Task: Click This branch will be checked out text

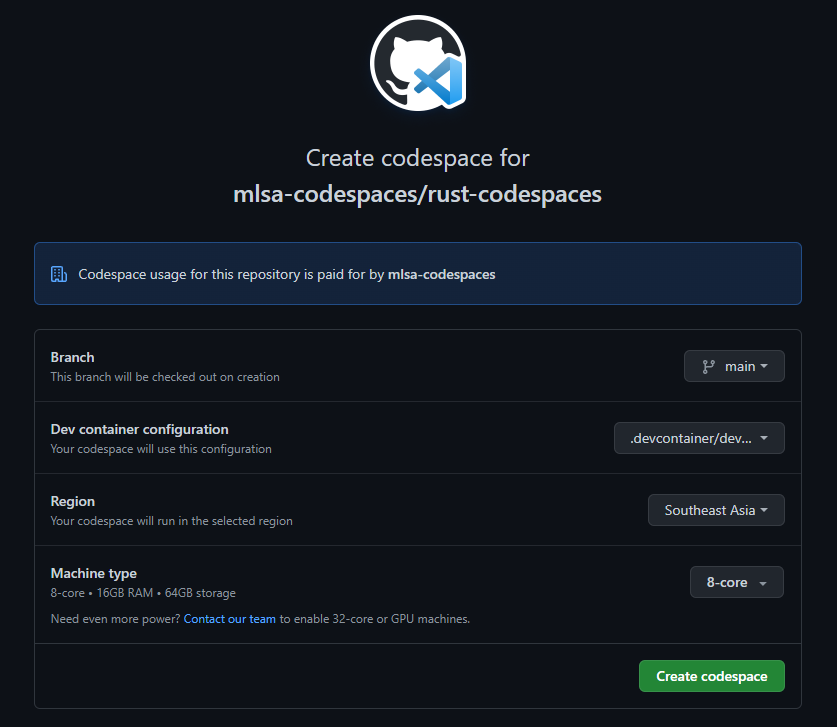Action: (x=165, y=377)
